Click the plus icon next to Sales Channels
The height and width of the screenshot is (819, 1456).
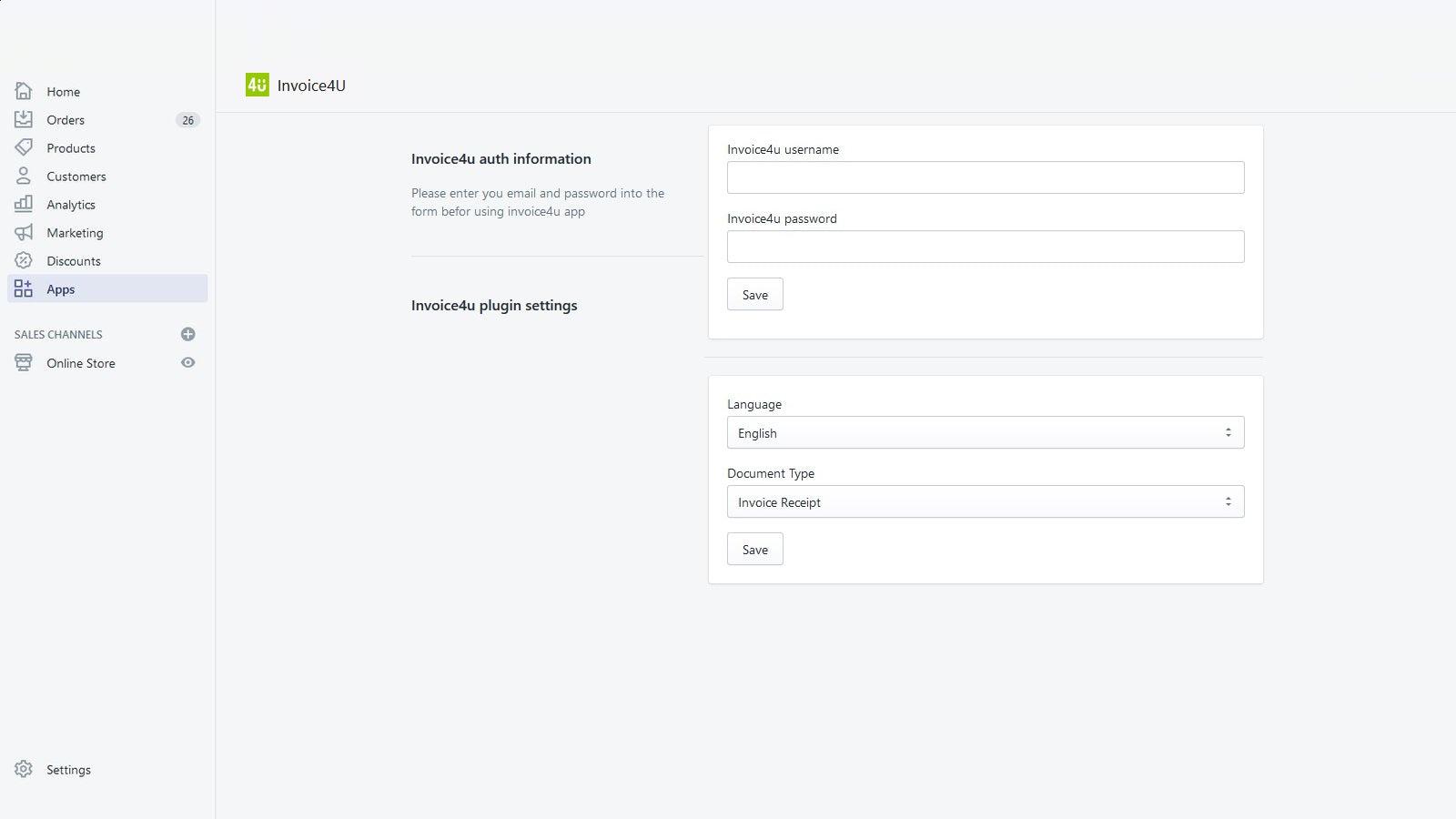(x=187, y=334)
